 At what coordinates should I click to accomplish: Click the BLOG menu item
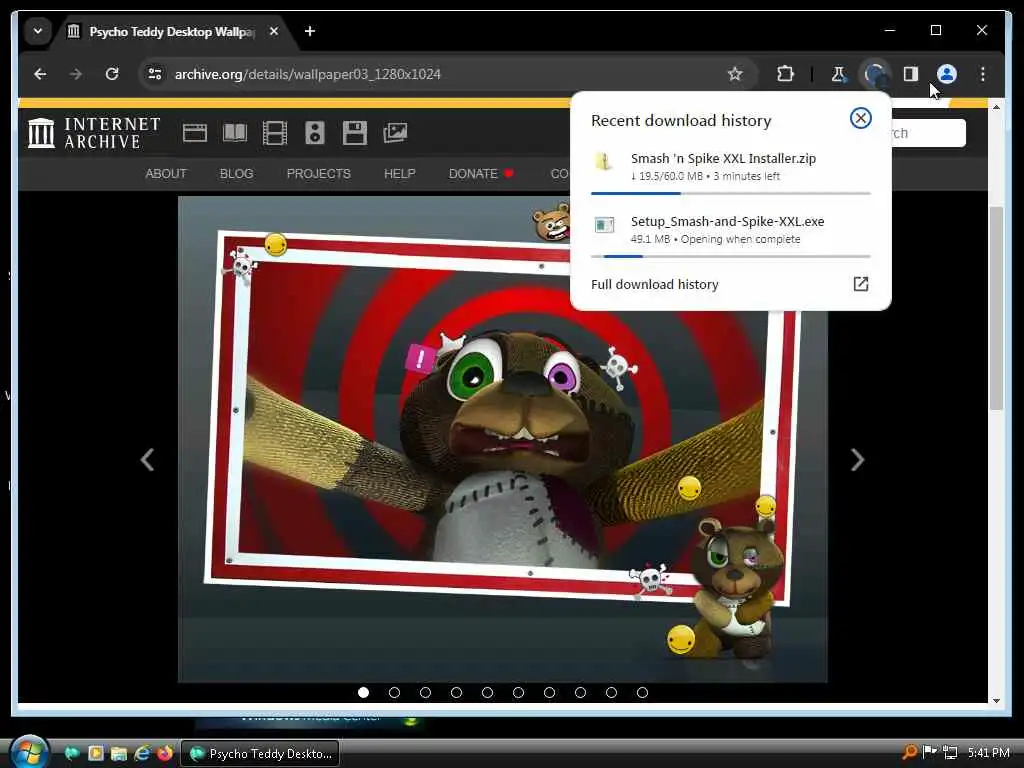236,174
